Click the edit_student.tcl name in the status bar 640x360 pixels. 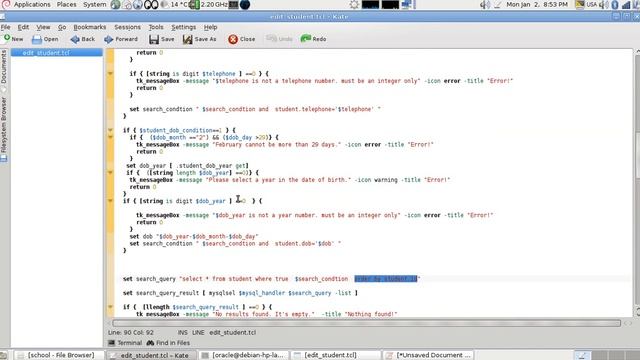point(232,333)
